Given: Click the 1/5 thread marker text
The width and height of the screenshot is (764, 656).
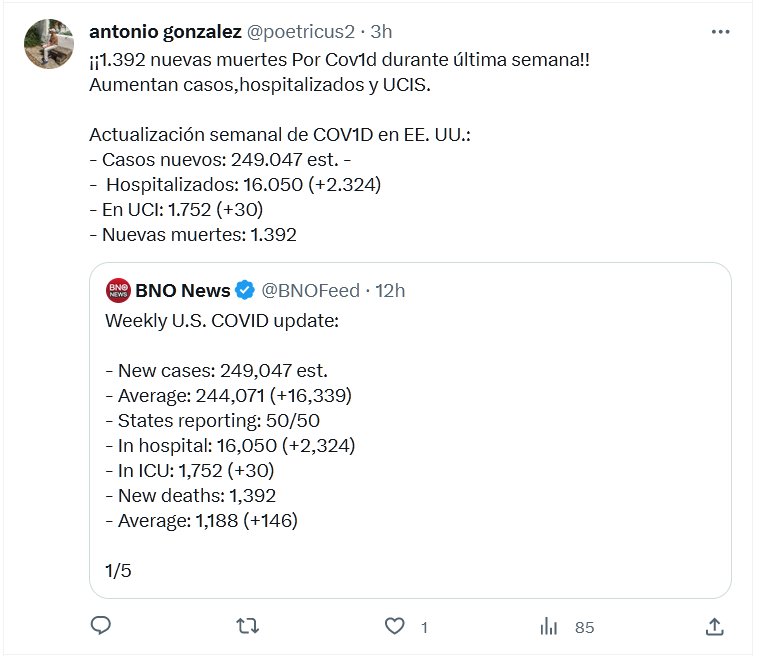Looking at the screenshot, I should [x=118, y=571].
